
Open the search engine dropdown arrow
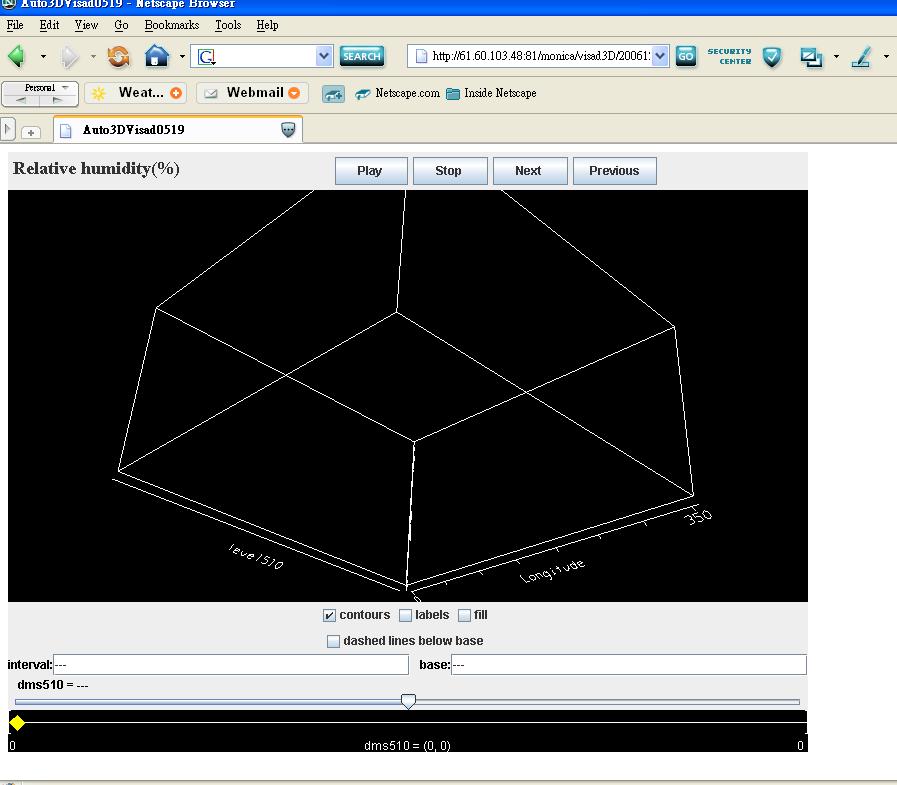[324, 56]
